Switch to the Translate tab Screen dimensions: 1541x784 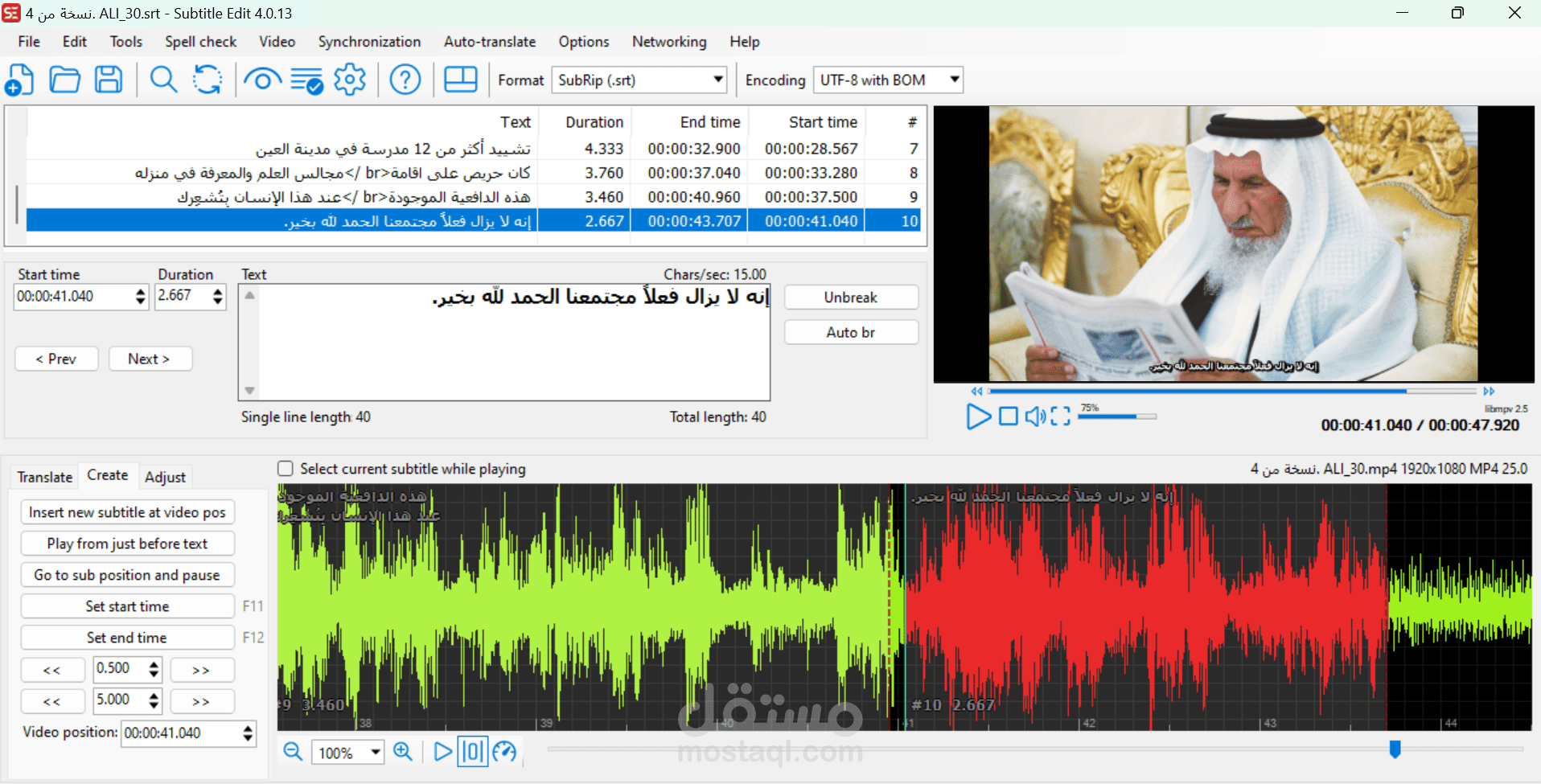[x=43, y=476]
